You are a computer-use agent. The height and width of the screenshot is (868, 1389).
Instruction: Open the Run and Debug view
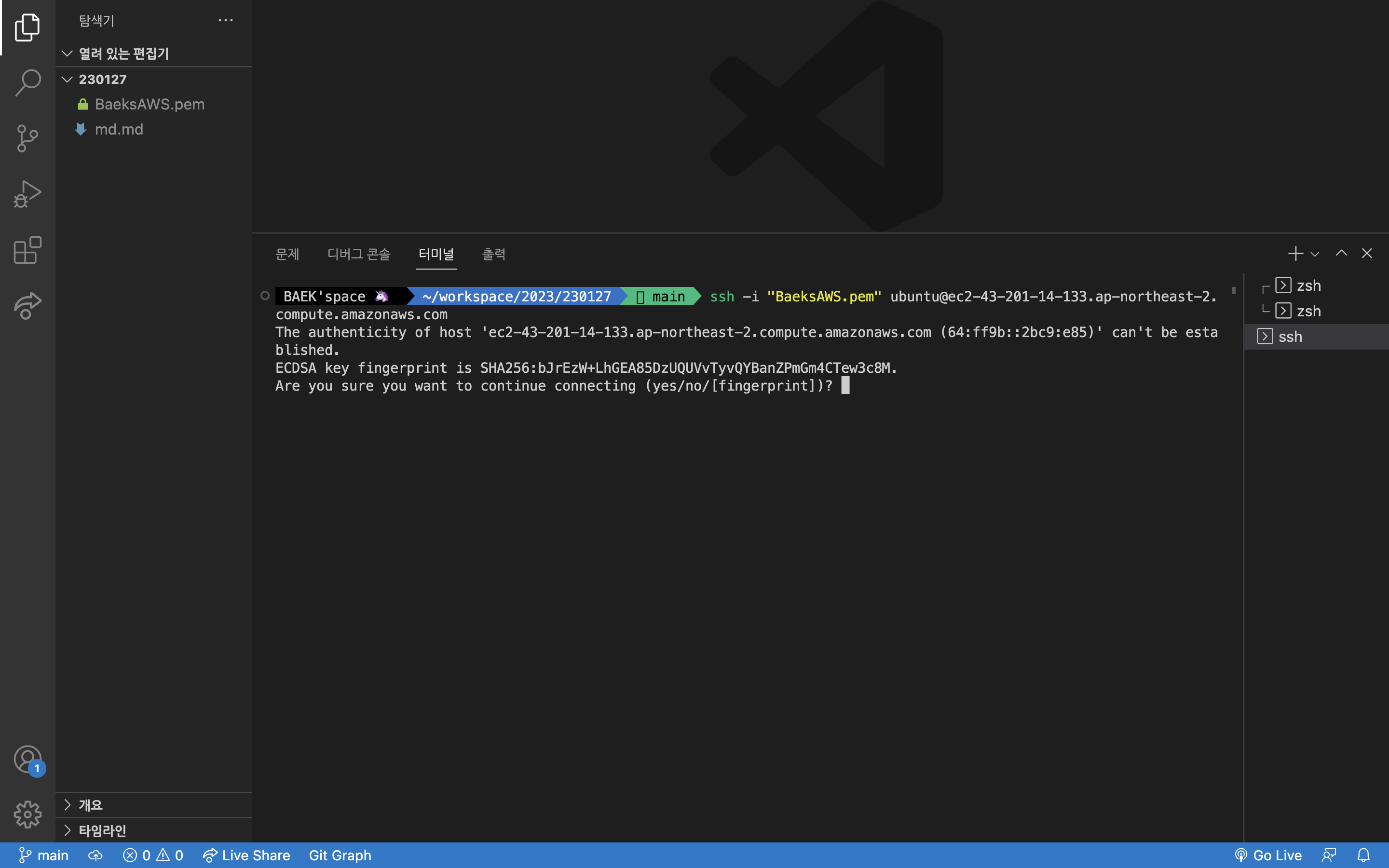[x=27, y=194]
